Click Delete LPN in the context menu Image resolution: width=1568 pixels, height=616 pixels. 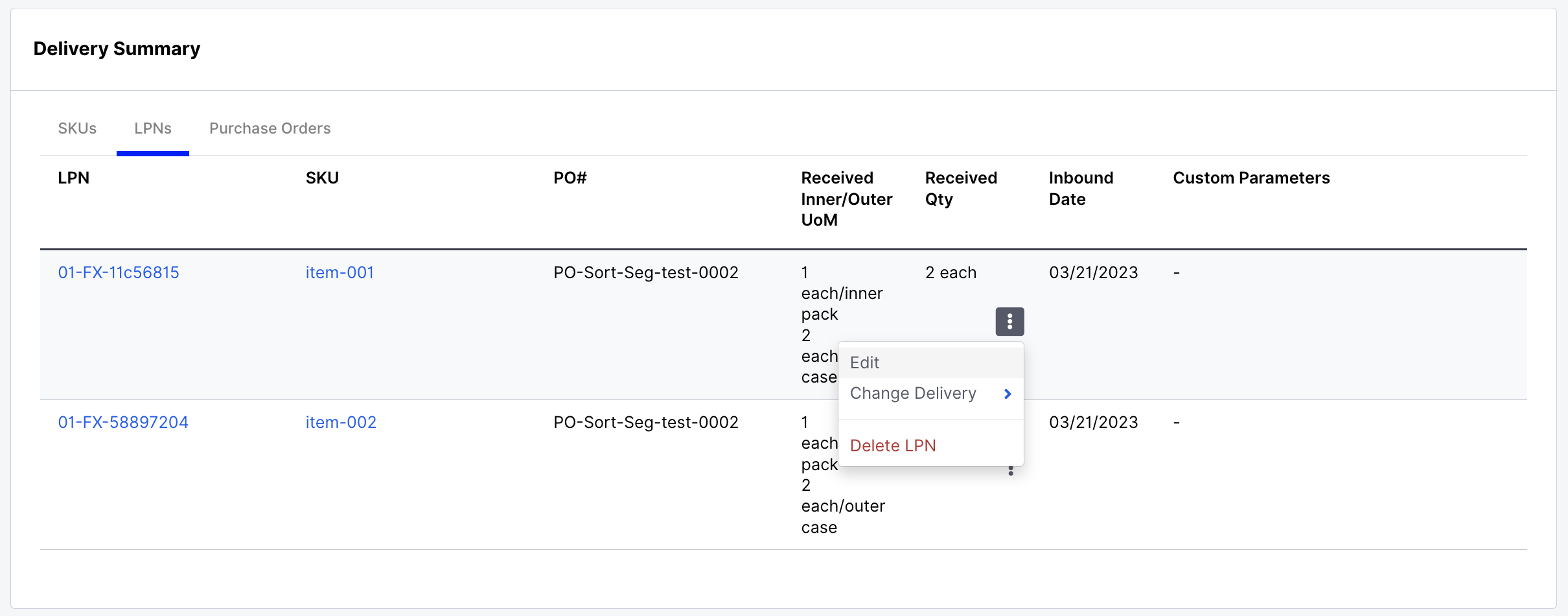(x=893, y=445)
